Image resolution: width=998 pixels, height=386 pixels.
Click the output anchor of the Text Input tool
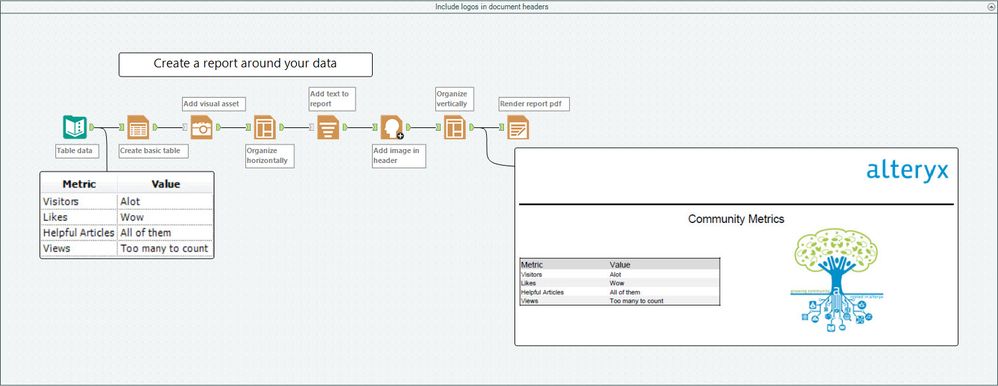(x=92, y=127)
